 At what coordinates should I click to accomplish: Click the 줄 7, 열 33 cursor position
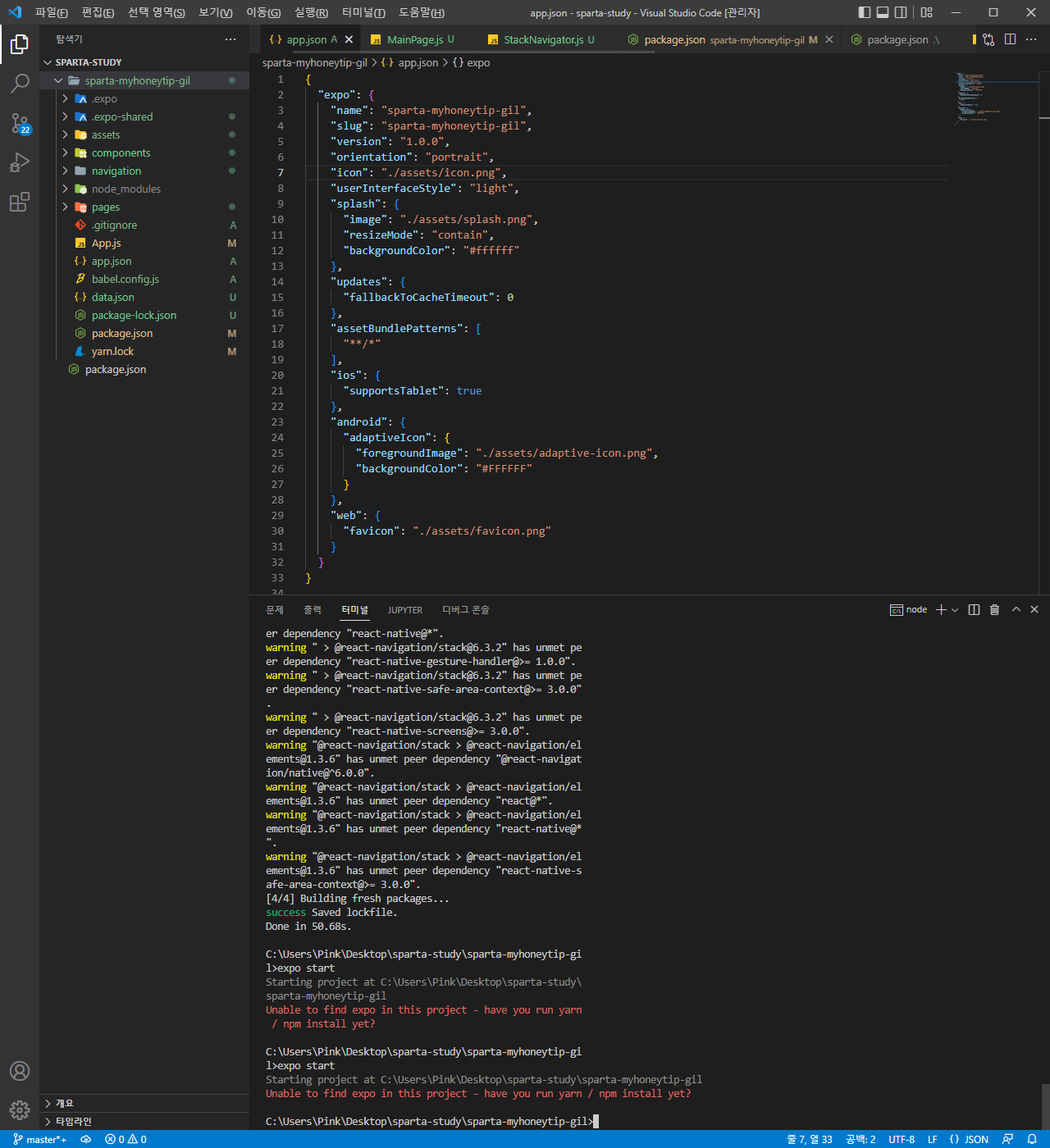[x=810, y=1139]
